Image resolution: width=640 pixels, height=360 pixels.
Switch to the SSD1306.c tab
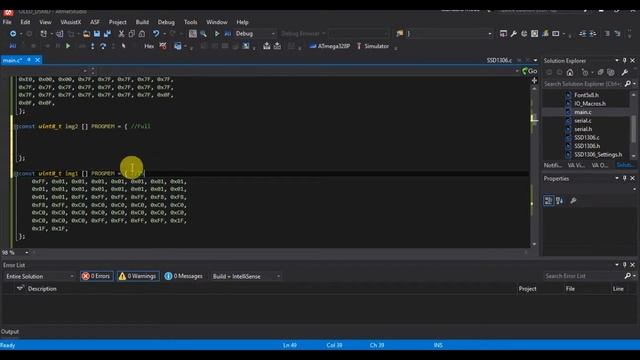pos(499,60)
